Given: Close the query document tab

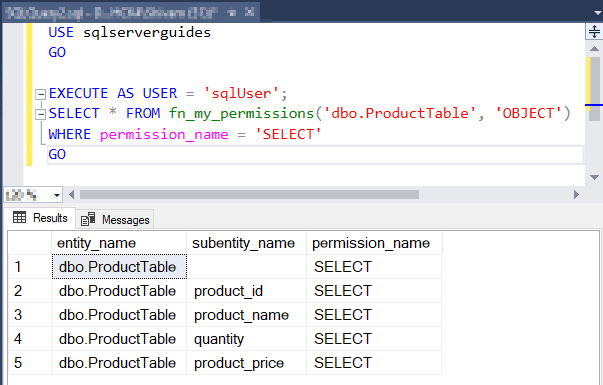Looking at the screenshot, I should pyautogui.click(x=249, y=12).
